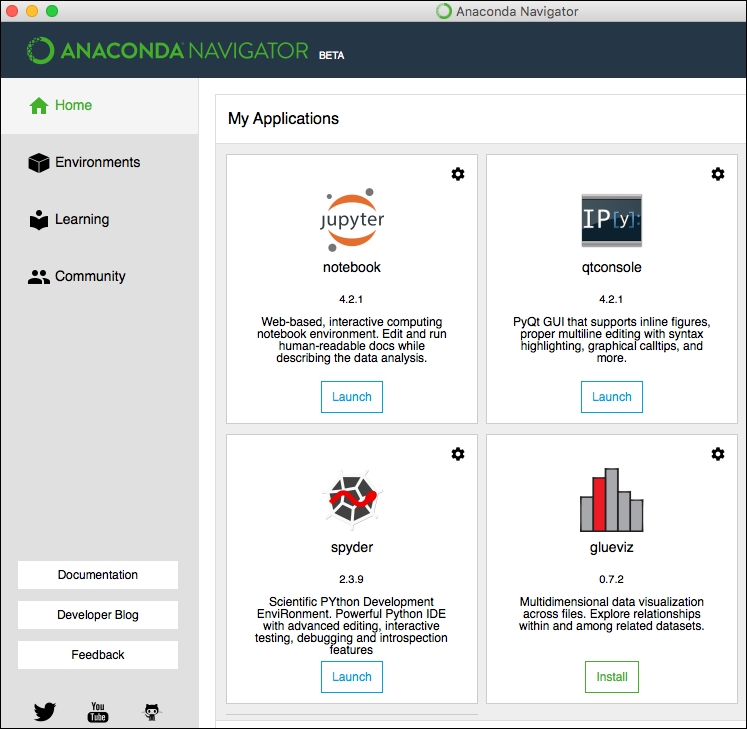
Task: Click the qtconsole version 4.2.1 text
Action: point(611,299)
